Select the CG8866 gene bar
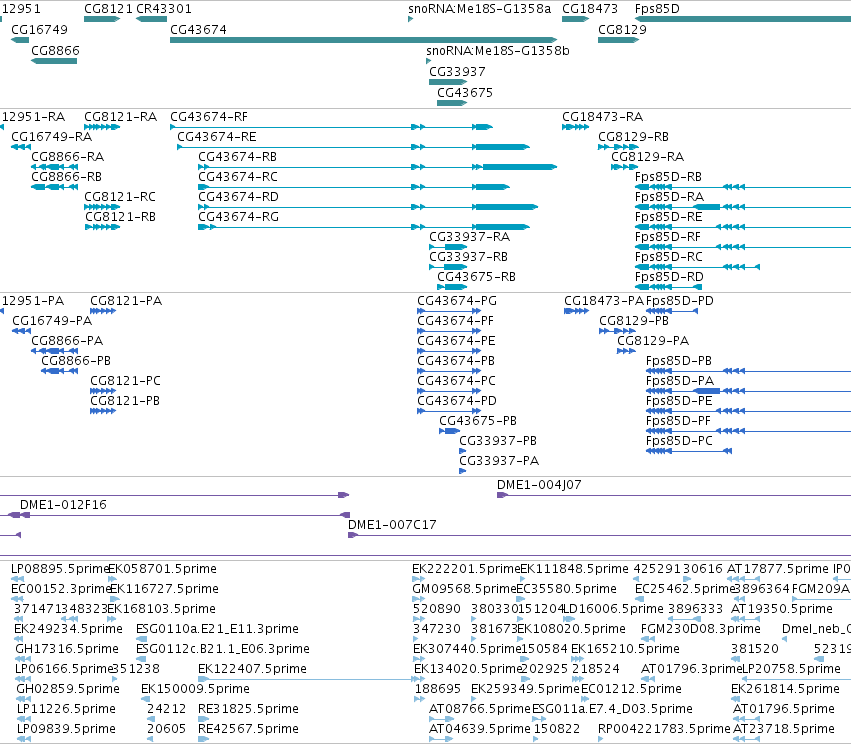The width and height of the screenshot is (851, 744). coord(54,61)
